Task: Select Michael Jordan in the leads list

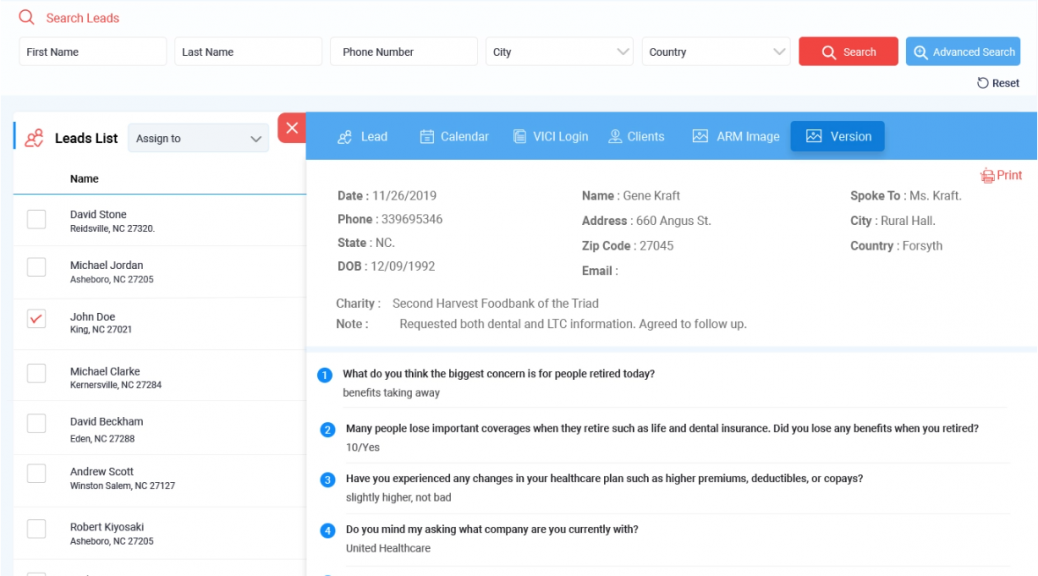Action: pos(160,271)
